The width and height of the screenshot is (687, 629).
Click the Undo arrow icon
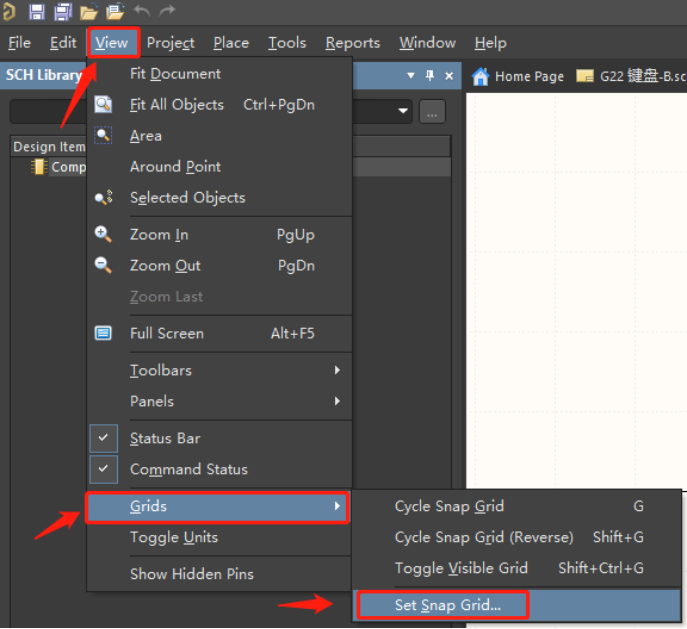tap(141, 12)
